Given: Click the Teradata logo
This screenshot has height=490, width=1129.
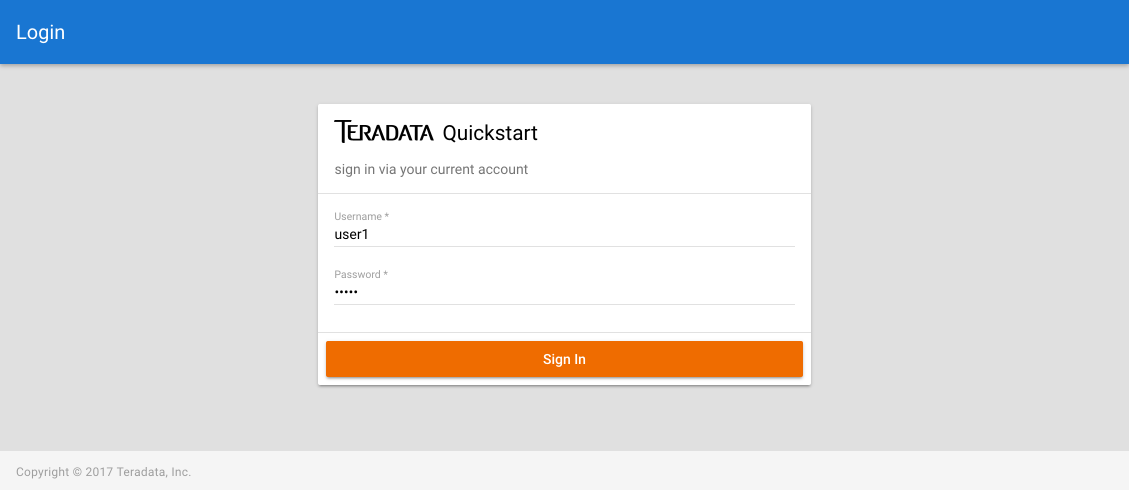Looking at the screenshot, I should (384, 132).
